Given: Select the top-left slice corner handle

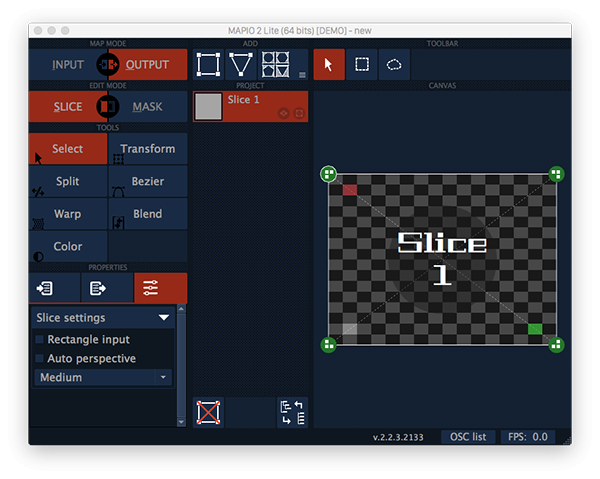Looking at the screenshot, I should coord(328,174).
